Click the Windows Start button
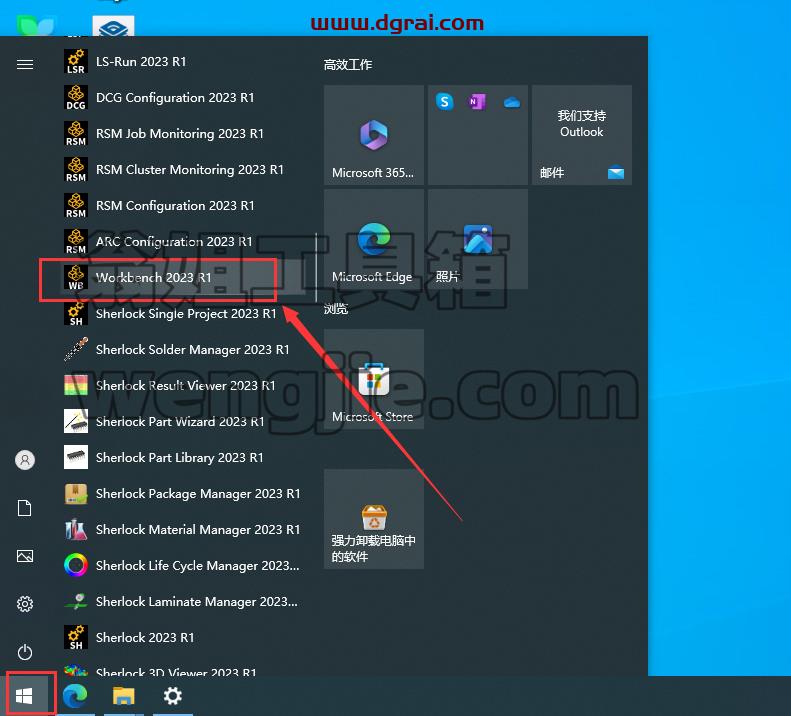 [25, 696]
